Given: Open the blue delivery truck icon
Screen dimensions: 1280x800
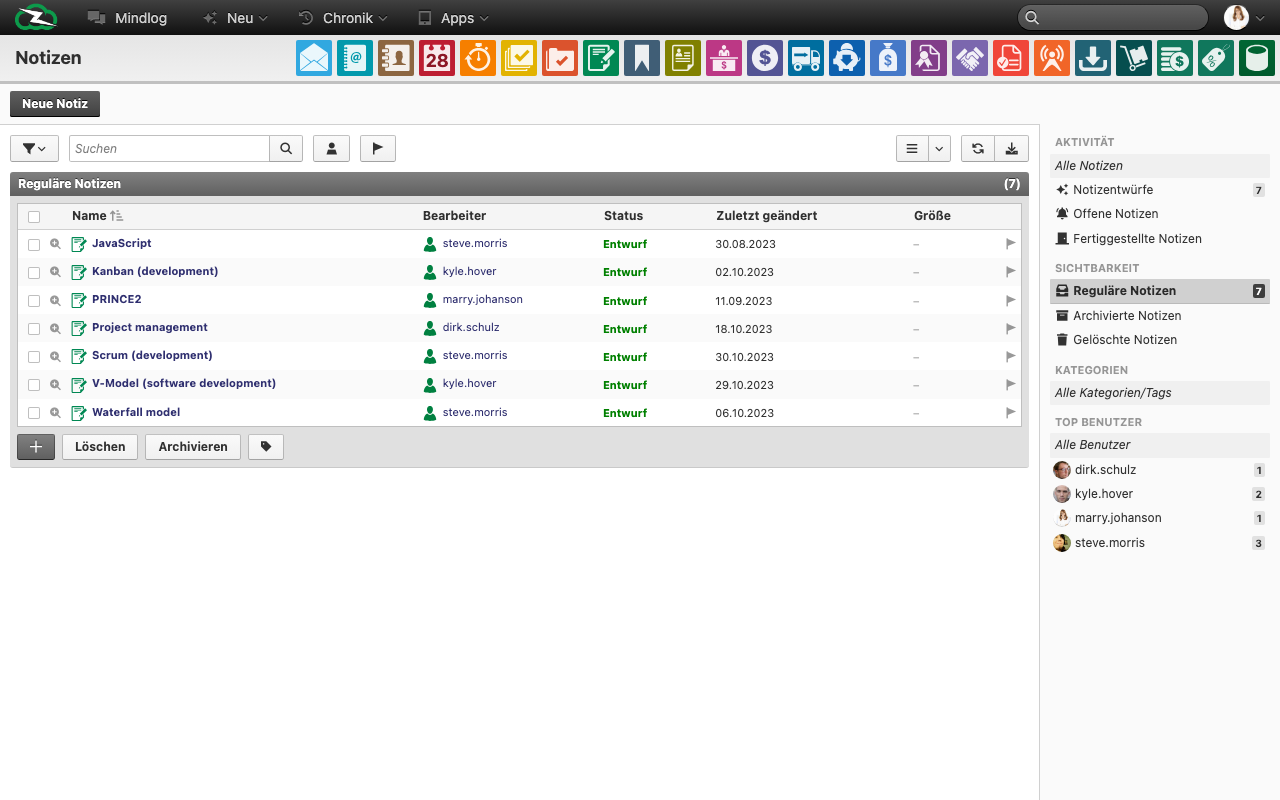Looking at the screenshot, I should (x=806, y=58).
